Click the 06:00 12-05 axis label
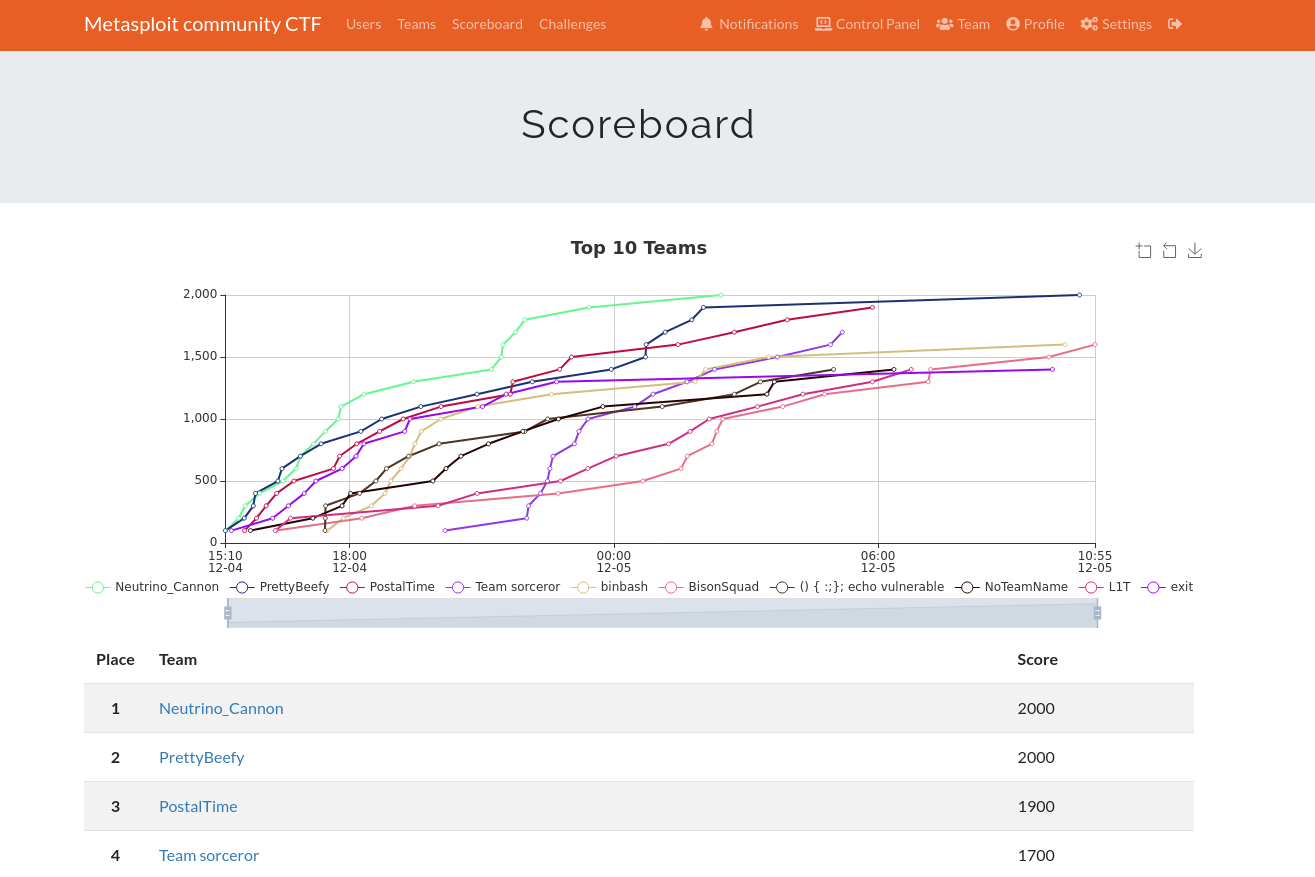The width and height of the screenshot is (1315, 877). (x=878, y=561)
